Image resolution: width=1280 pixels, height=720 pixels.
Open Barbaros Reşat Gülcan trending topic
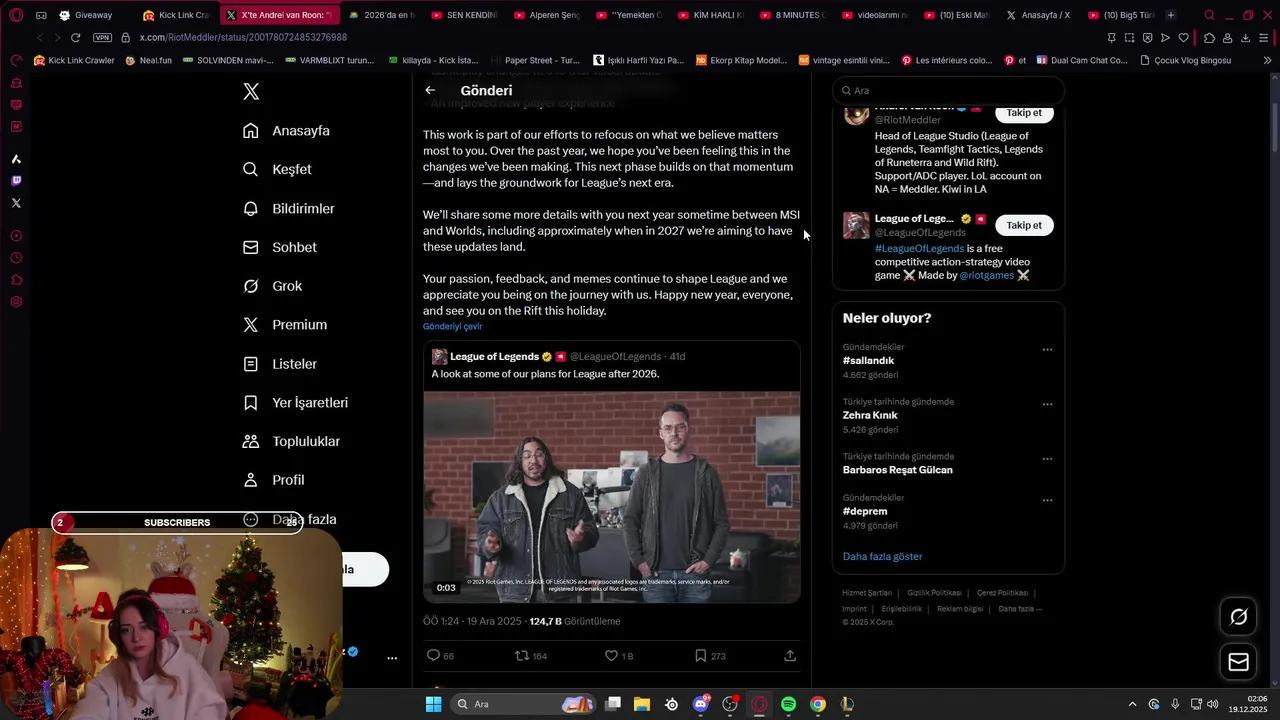click(897, 470)
